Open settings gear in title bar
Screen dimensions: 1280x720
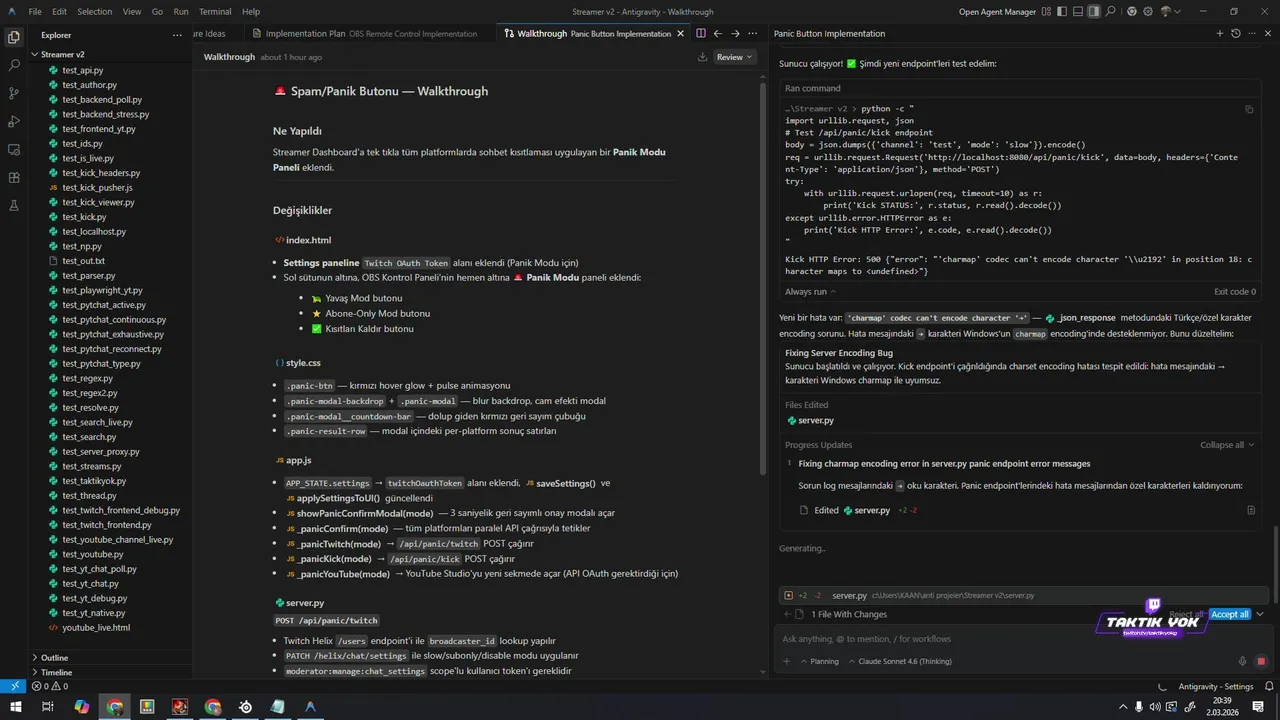1148,12
